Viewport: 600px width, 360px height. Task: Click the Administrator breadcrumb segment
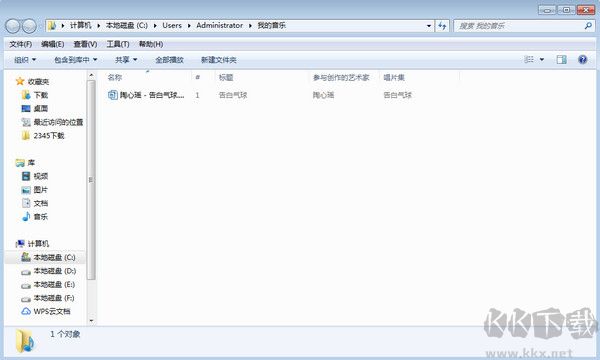tap(219, 25)
